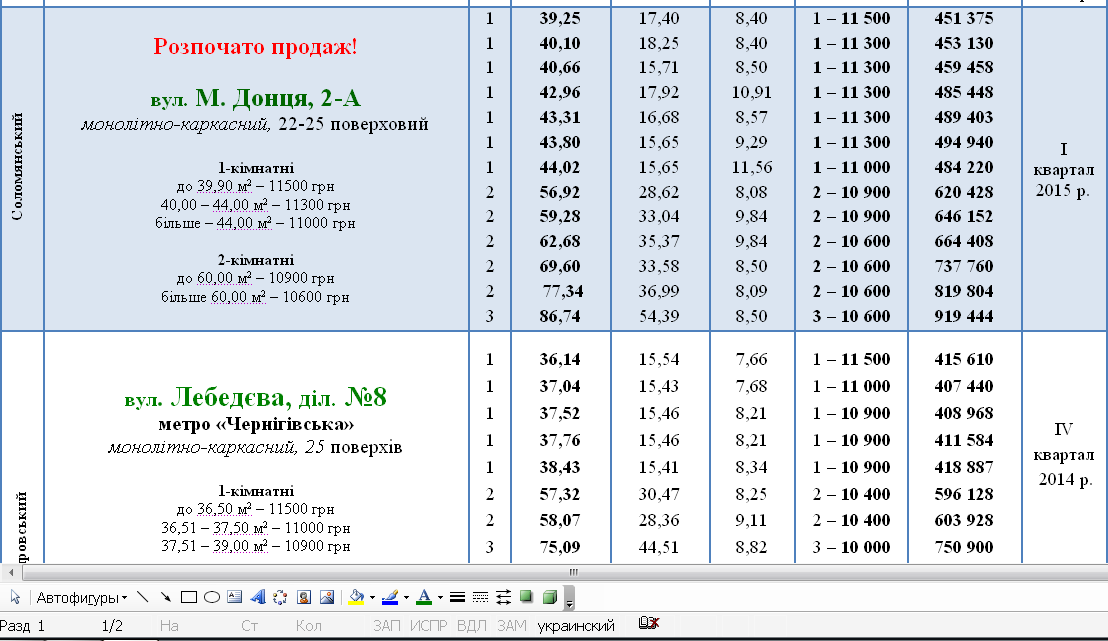Click the I квартал 2015 р. cell

tap(1063, 170)
